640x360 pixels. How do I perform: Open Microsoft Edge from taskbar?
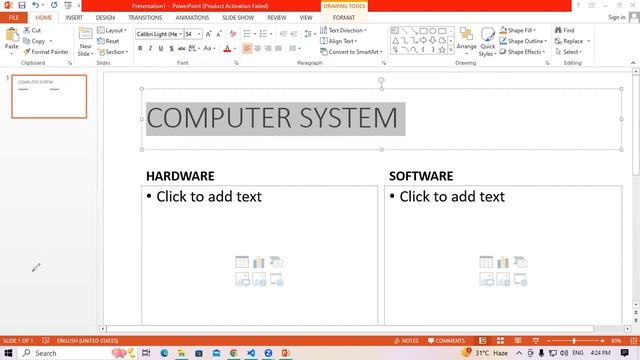pyautogui.click(x=164, y=353)
